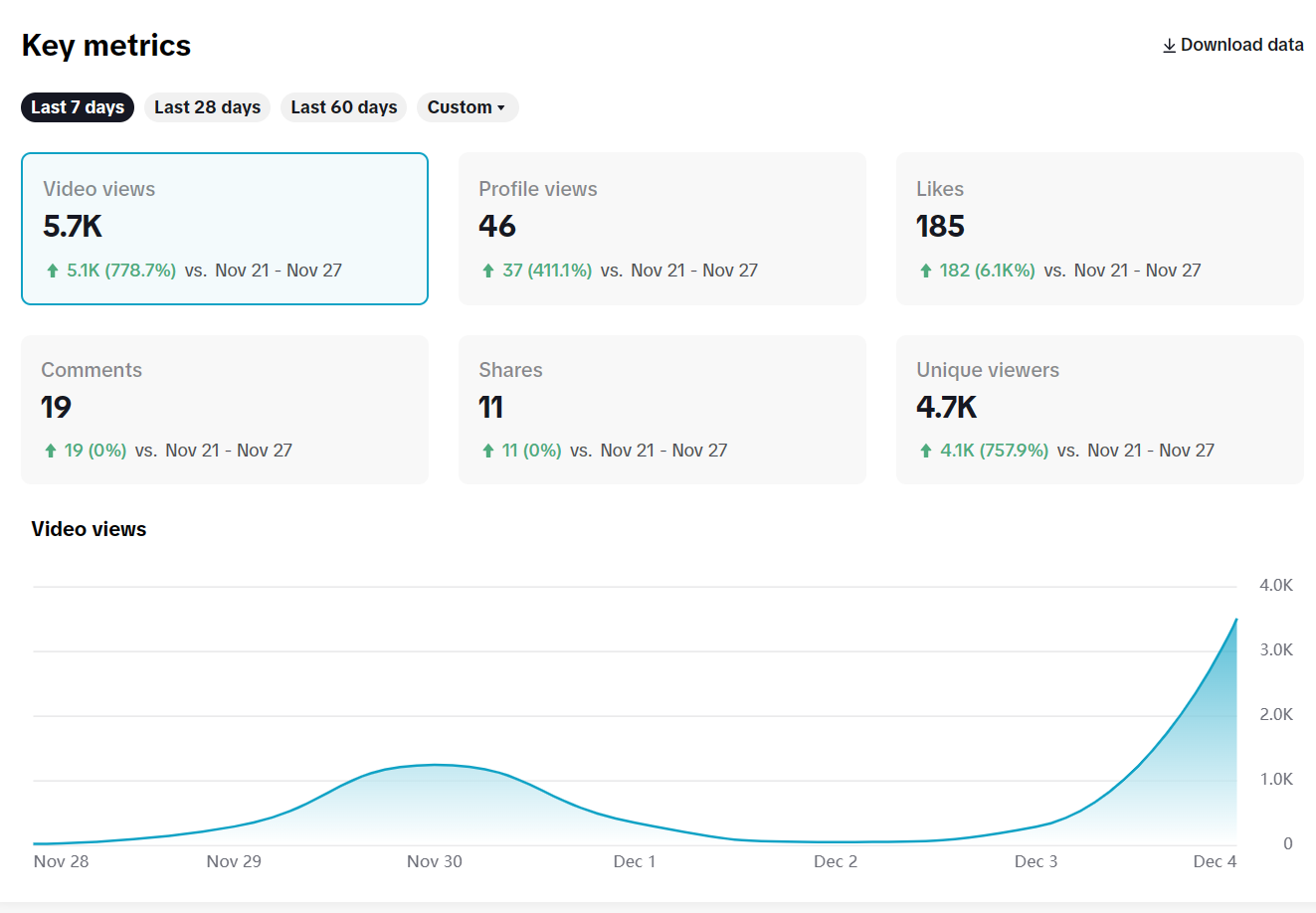Click the 2.0K y-axis label
This screenshot has width=1316, height=913.
click(x=1276, y=714)
